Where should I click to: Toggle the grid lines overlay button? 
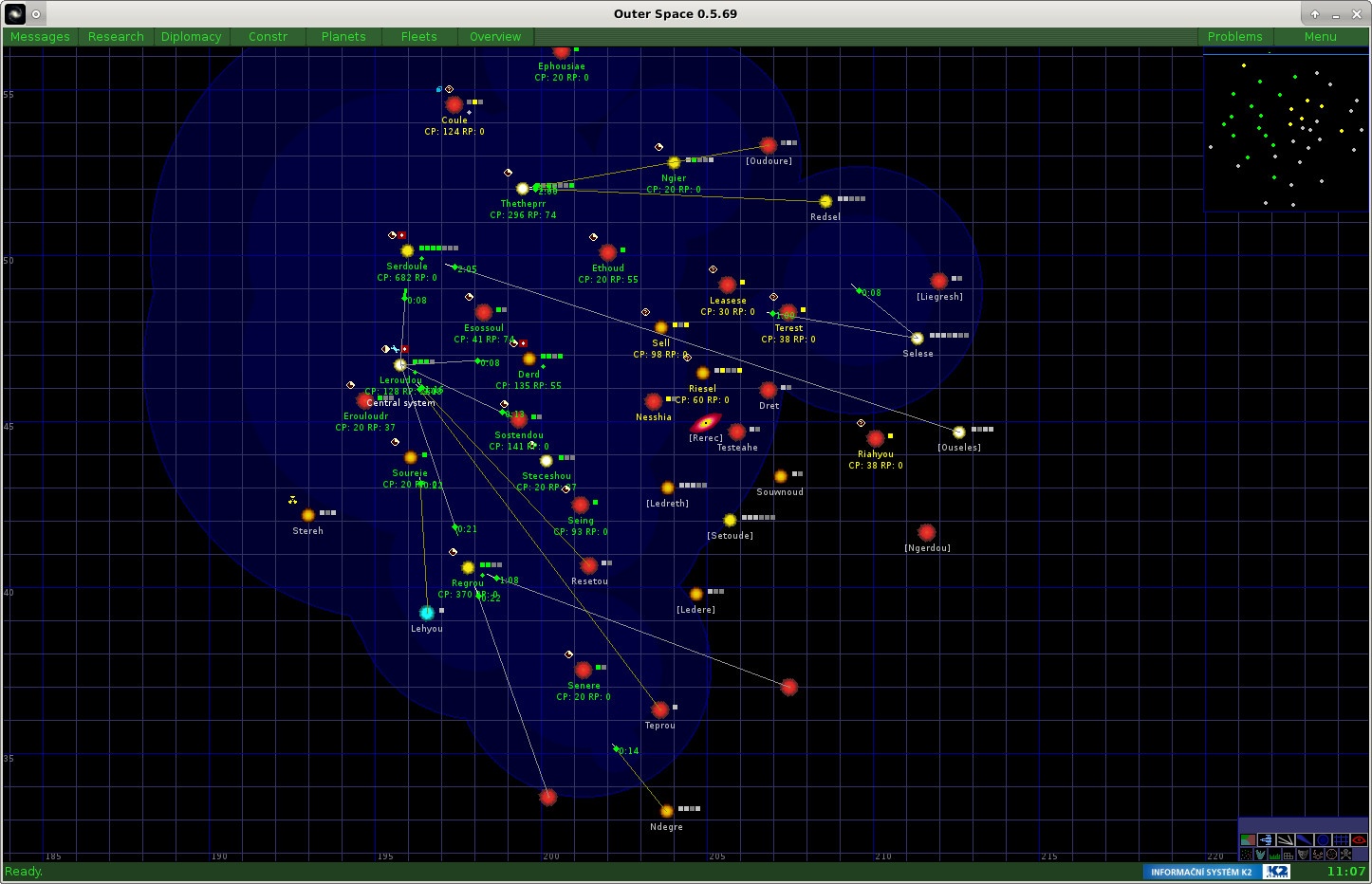pos(1341,839)
